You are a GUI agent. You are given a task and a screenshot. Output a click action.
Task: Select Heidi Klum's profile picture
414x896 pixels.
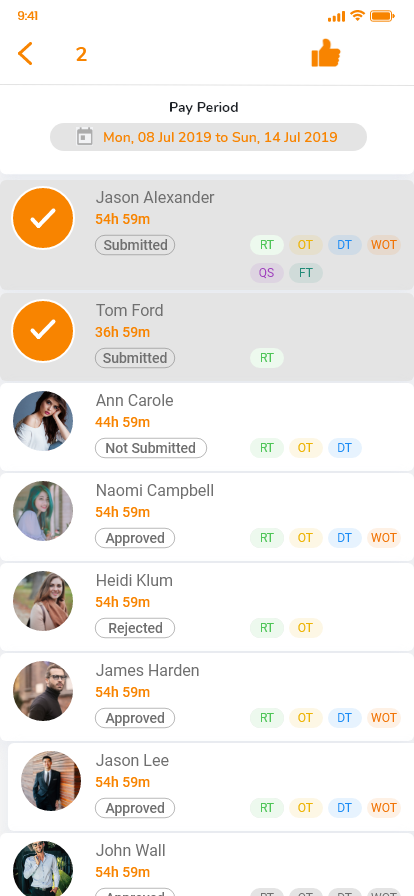coord(43,601)
